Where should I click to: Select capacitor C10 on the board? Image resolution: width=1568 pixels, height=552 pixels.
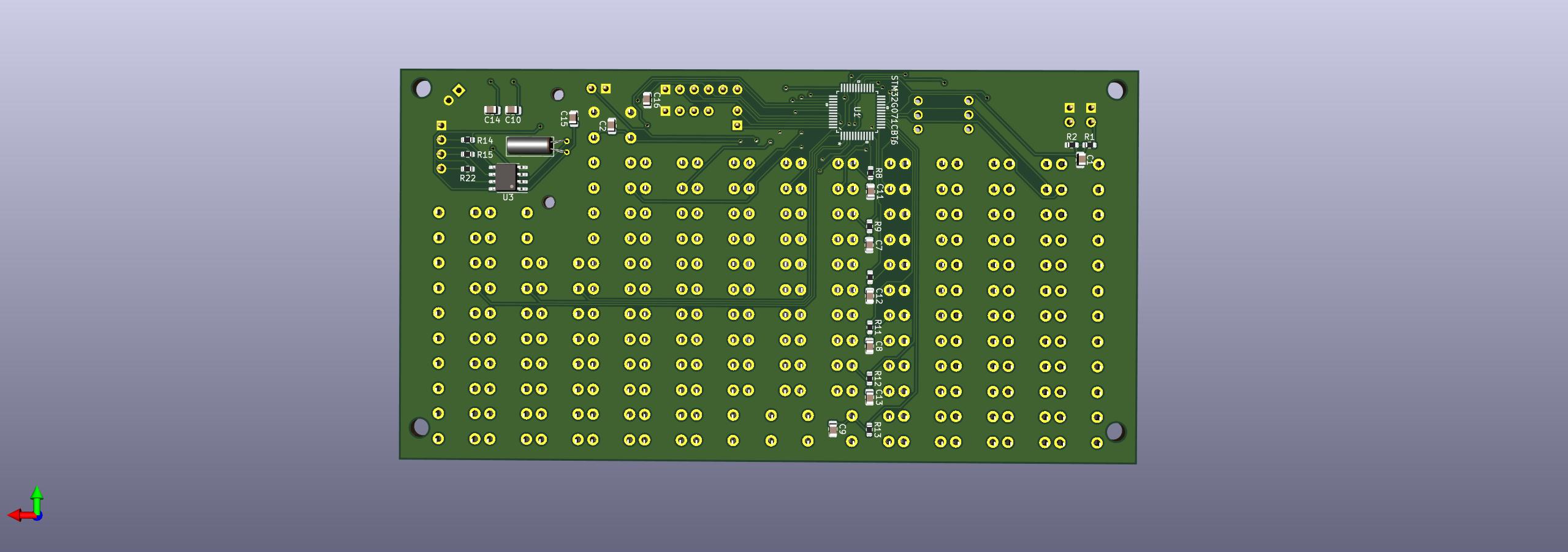point(513,110)
